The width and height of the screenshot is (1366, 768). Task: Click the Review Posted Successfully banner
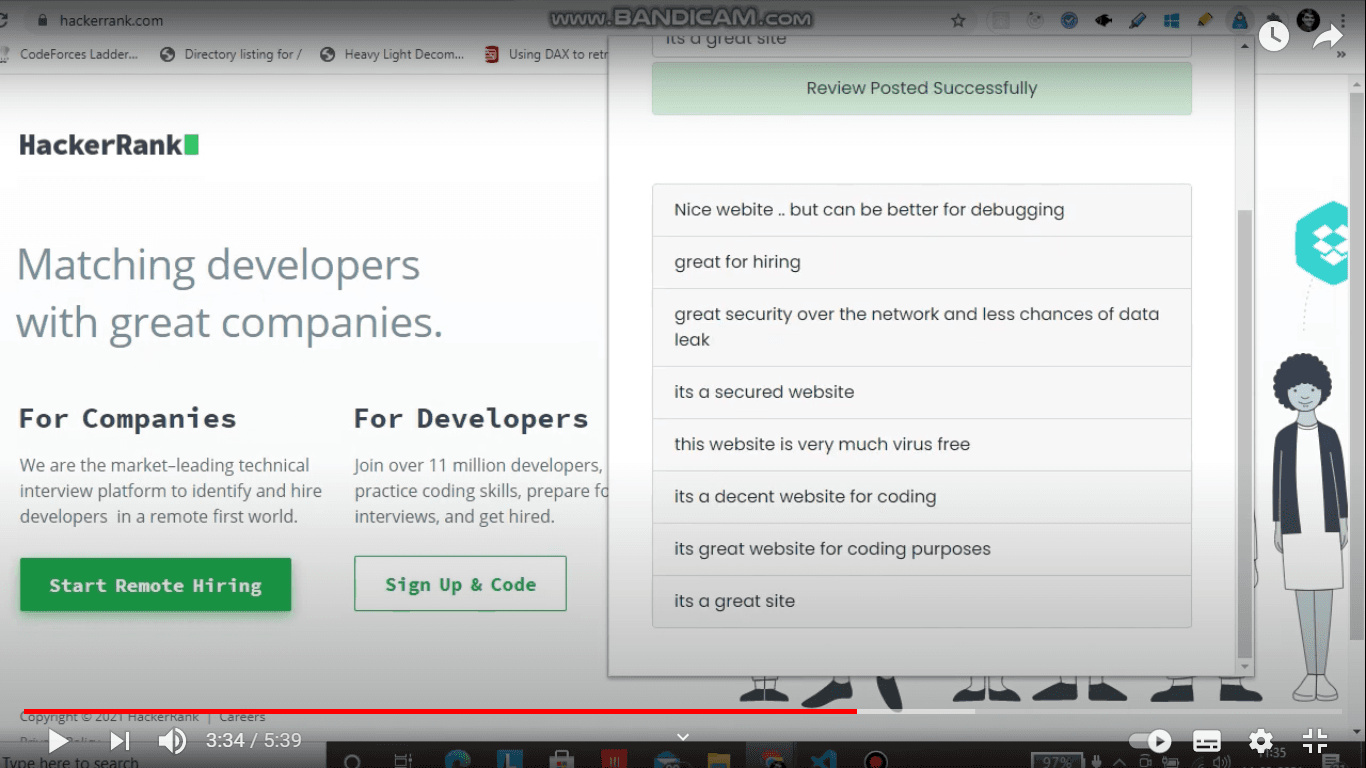pyautogui.click(x=921, y=88)
